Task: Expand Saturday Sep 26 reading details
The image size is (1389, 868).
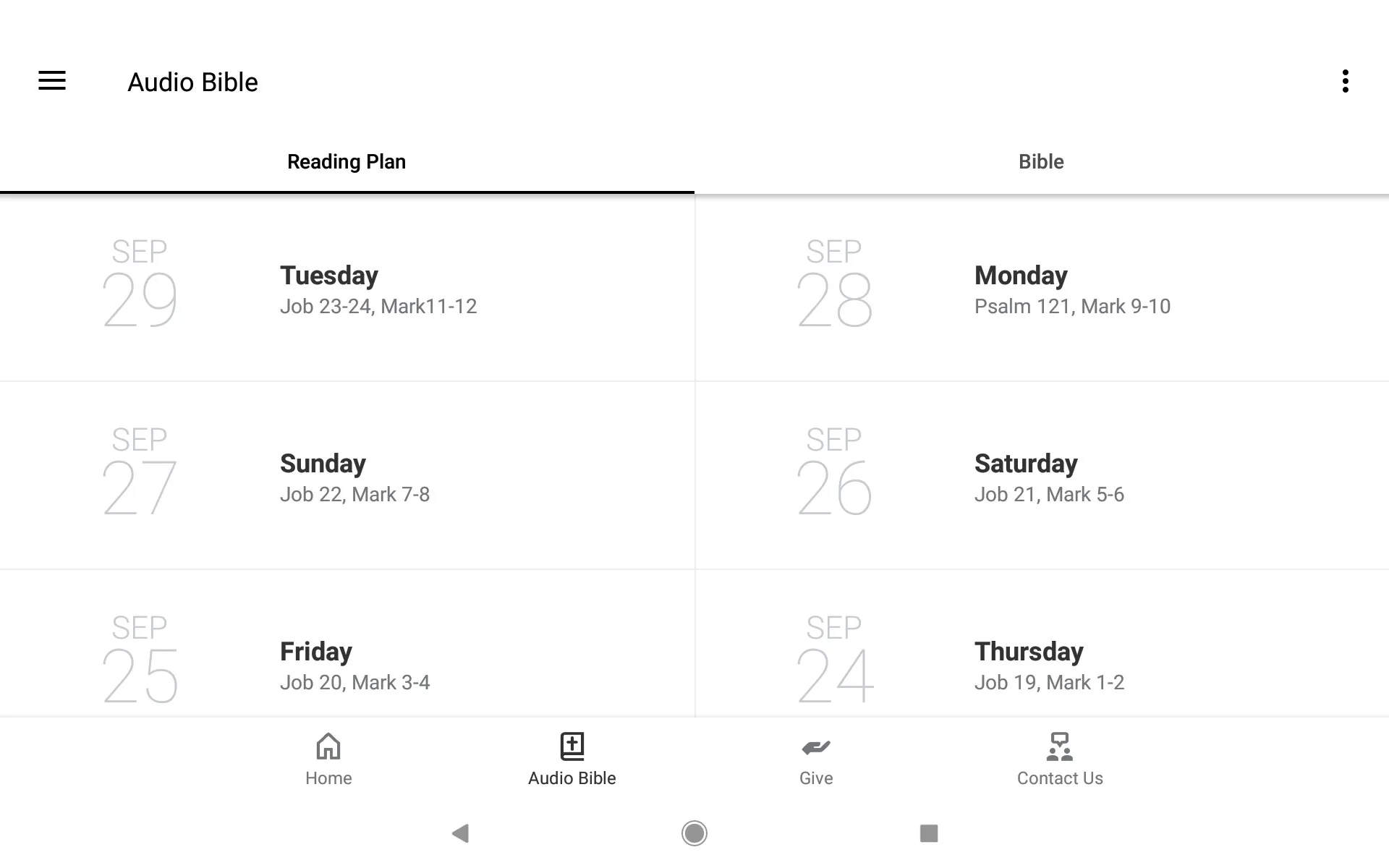Action: point(1042,475)
